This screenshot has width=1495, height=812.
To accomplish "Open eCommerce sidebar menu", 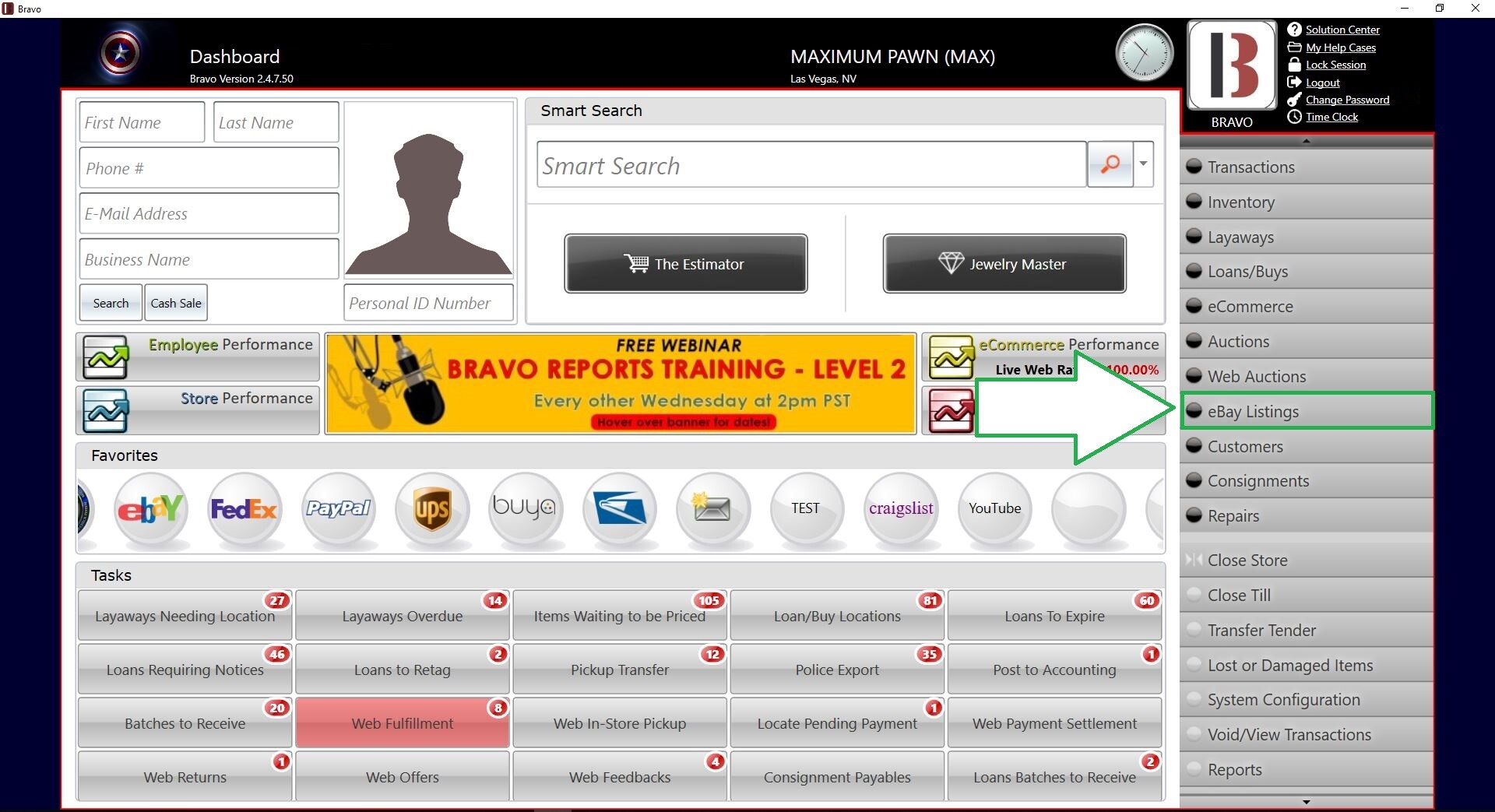I will click(1307, 307).
